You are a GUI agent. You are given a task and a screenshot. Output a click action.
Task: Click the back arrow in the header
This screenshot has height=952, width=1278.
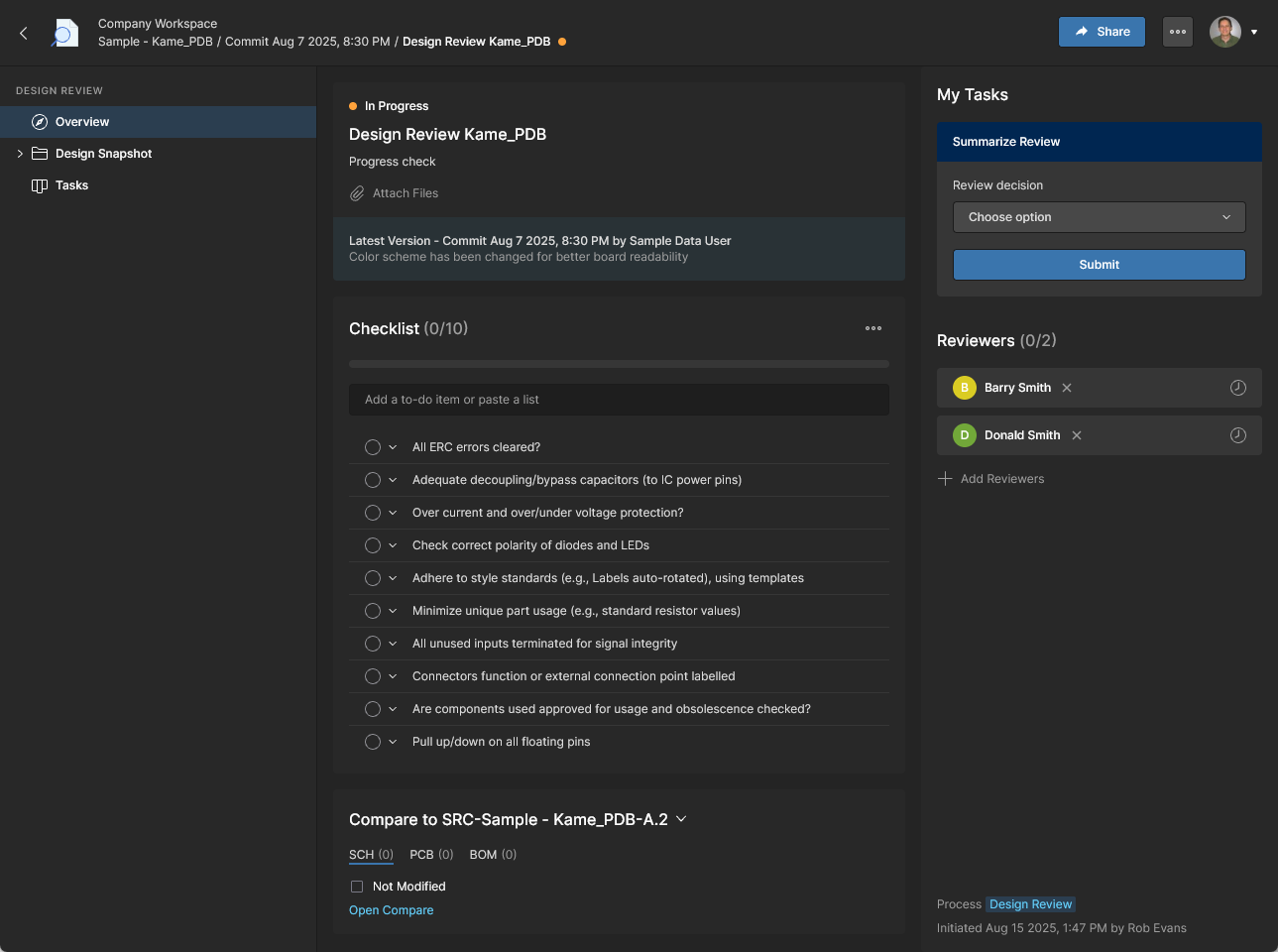coord(24,33)
